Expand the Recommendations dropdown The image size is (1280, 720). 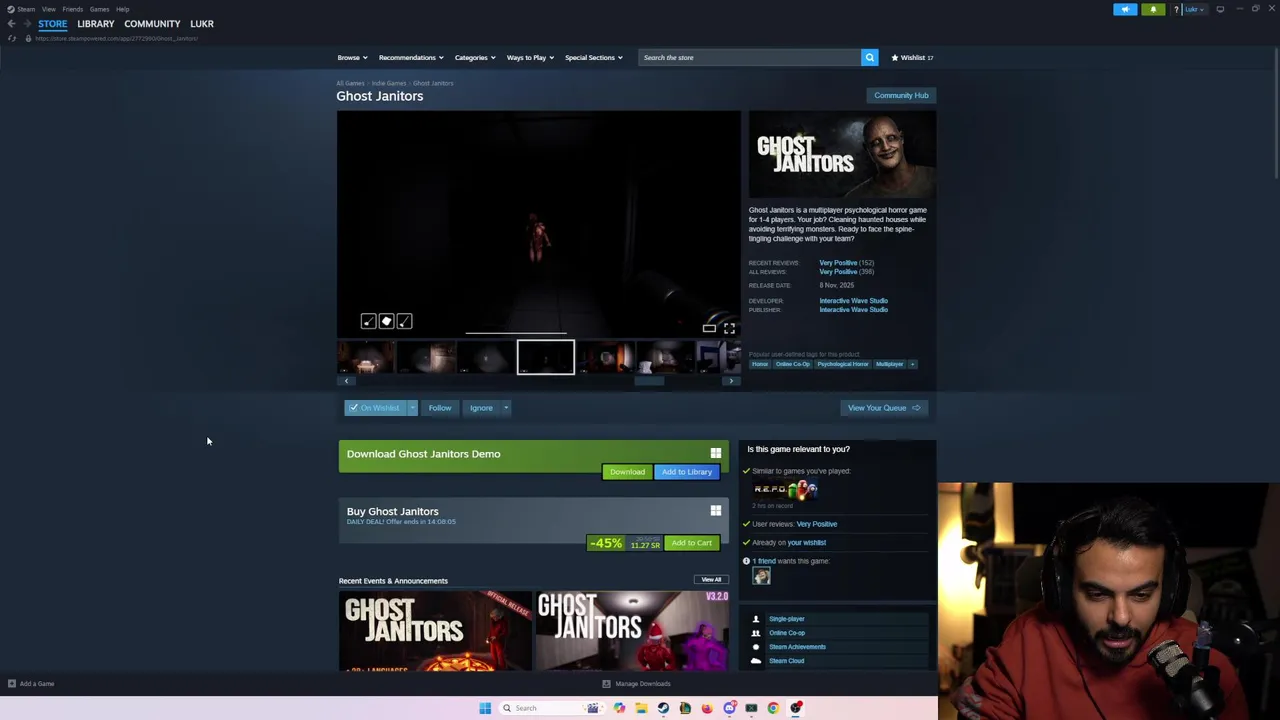411,58
